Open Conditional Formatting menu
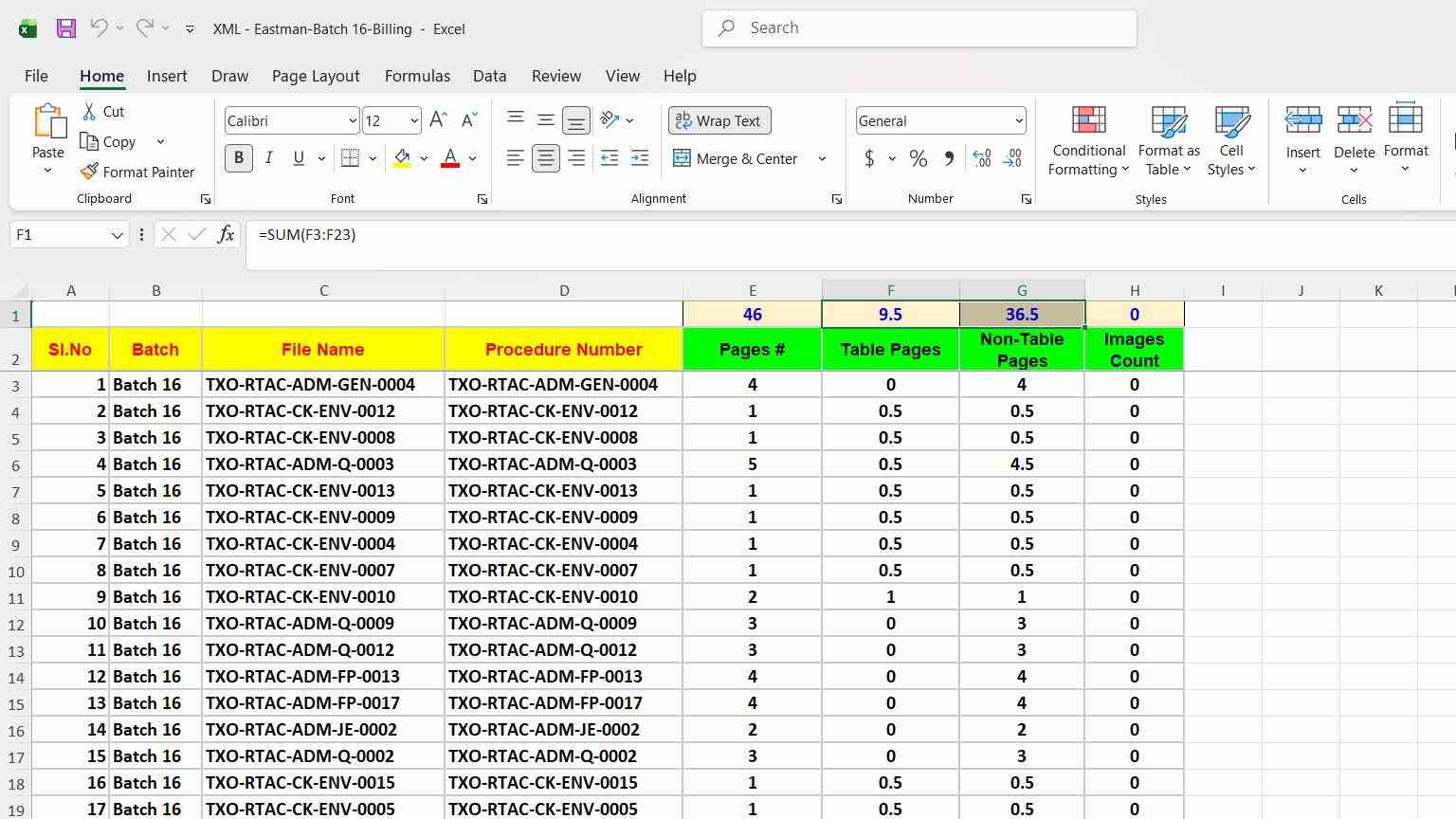The image size is (1456, 819). click(1088, 141)
